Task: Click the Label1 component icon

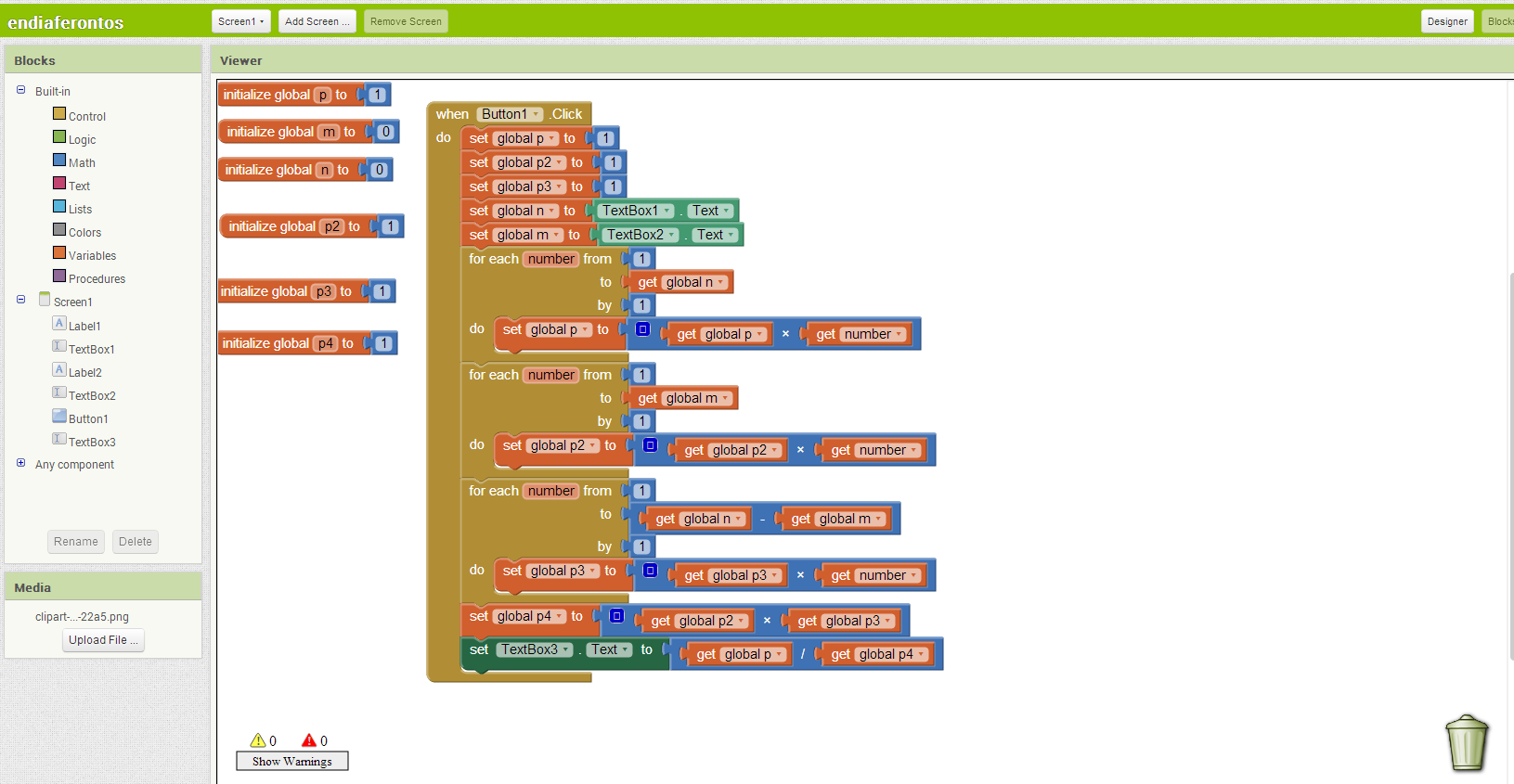Action: (x=59, y=323)
